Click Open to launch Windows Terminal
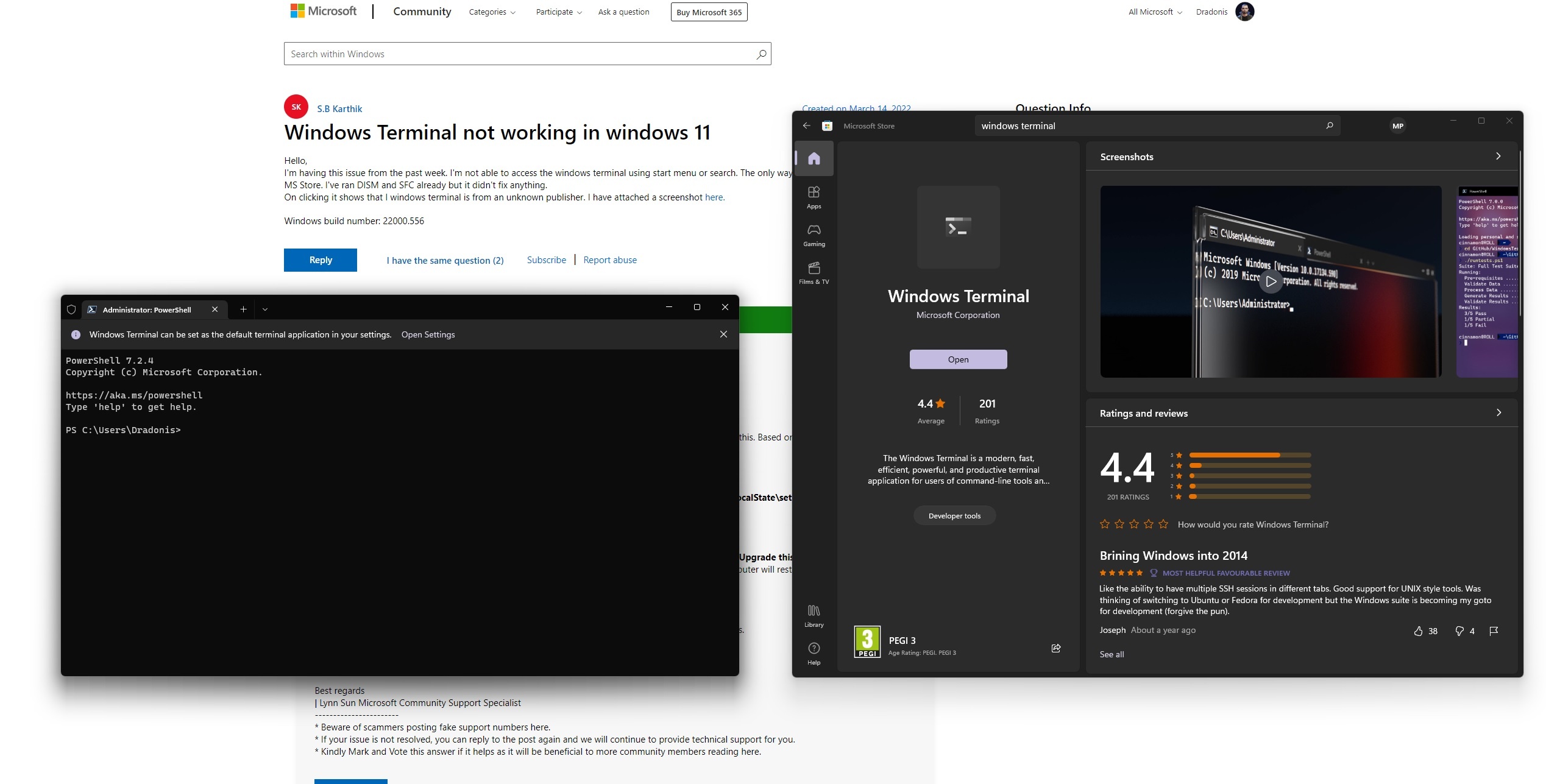This screenshot has height=784, width=1546. click(958, 359)
